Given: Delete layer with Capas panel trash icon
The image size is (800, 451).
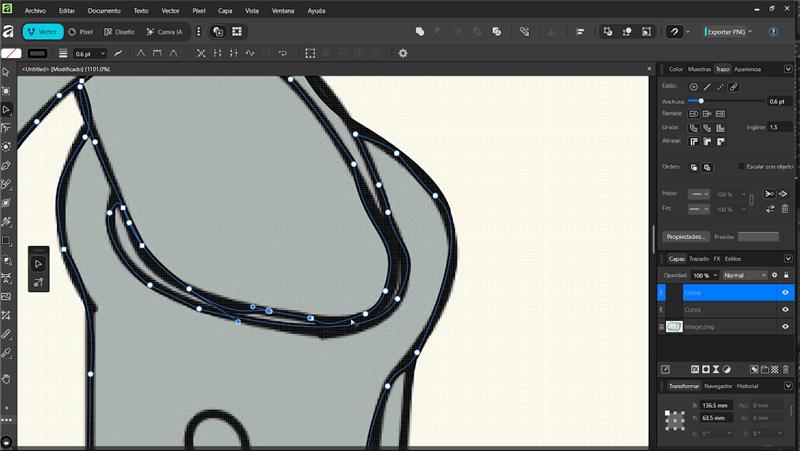Looking at the screenshot, I should tap(786, 369).
